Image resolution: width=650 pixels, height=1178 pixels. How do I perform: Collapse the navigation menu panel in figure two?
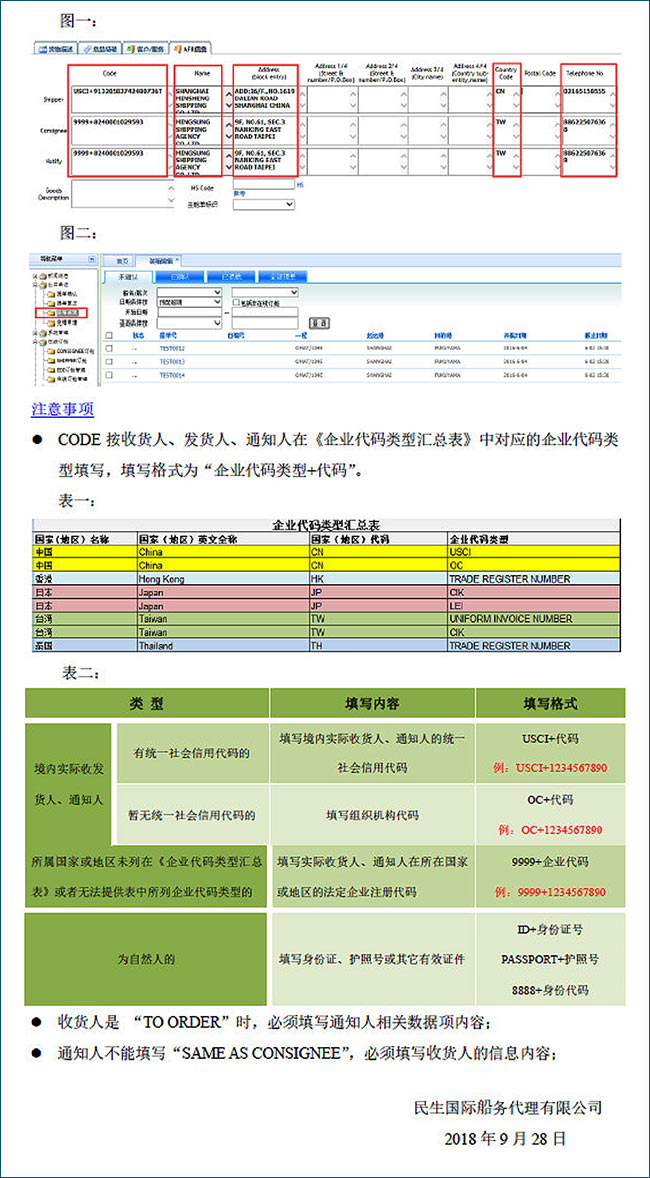tap(92, 259)
